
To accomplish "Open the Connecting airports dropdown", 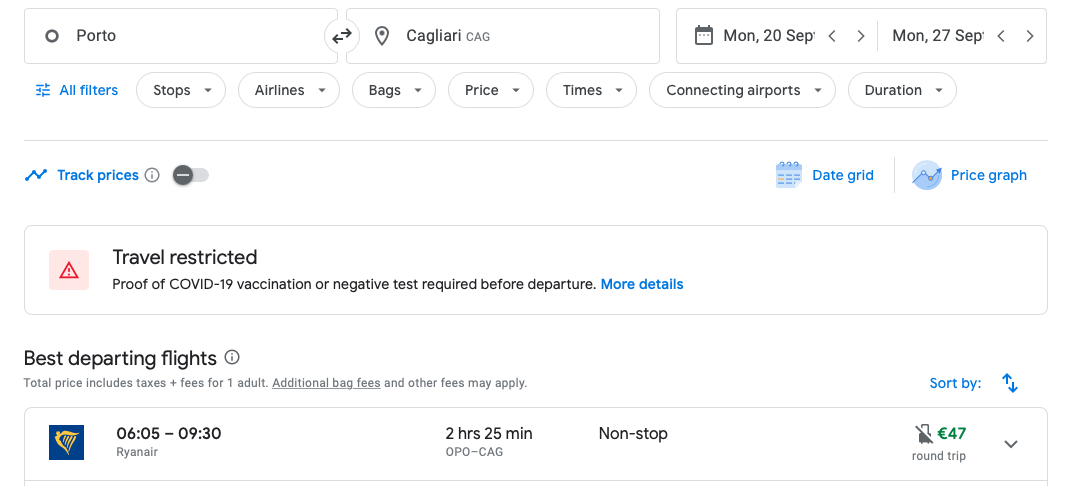I will tap(742, 90).
